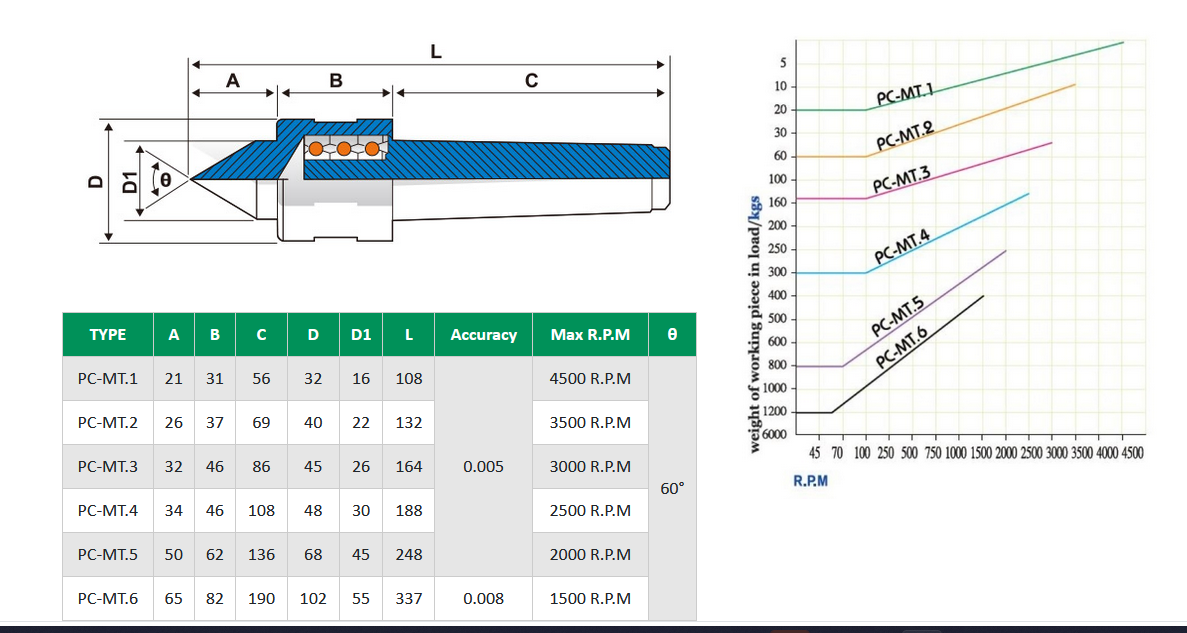
Task: Click A value 65 in PC-MT.6 row
Action: [174, 599]
